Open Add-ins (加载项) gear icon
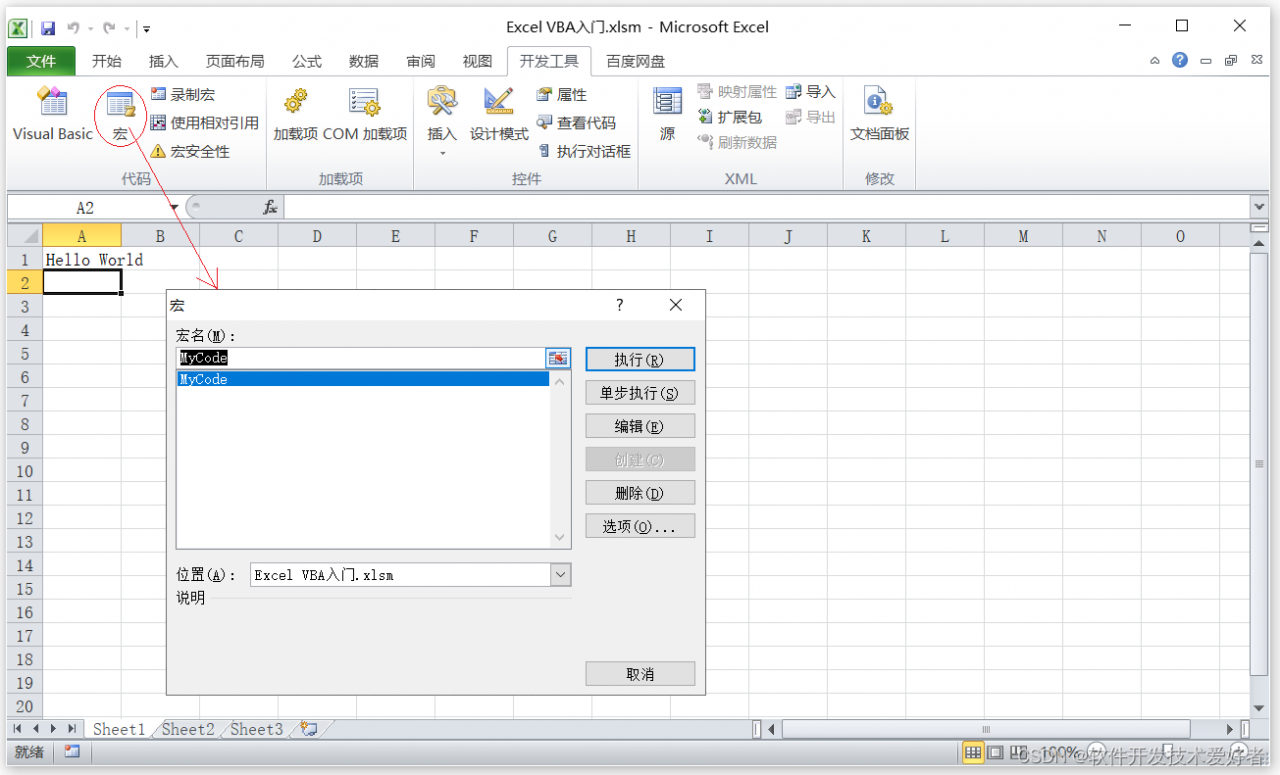This screenshot has width=1280, height=775. (295, 114)
